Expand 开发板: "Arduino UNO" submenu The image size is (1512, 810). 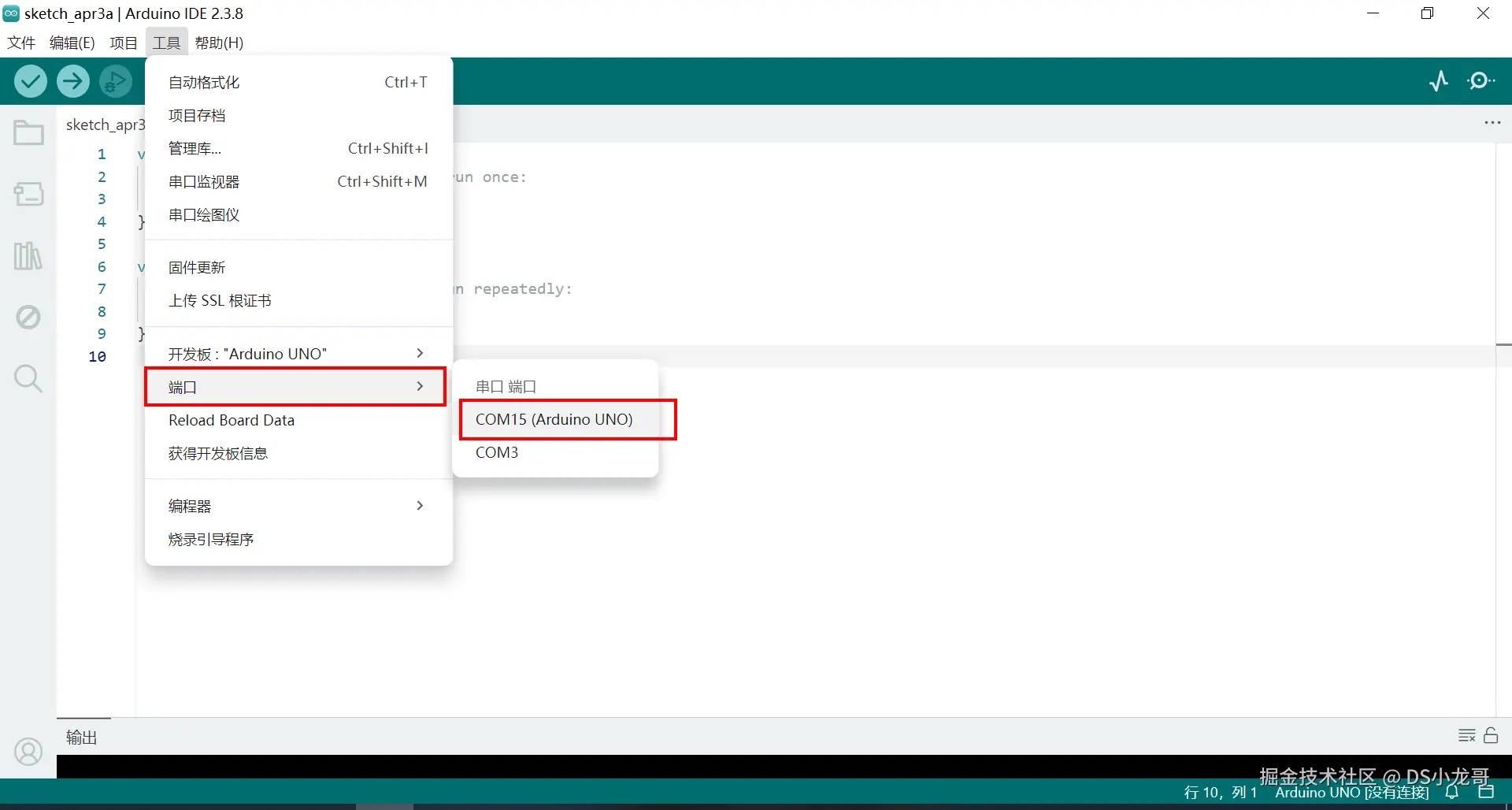[298, 354]
